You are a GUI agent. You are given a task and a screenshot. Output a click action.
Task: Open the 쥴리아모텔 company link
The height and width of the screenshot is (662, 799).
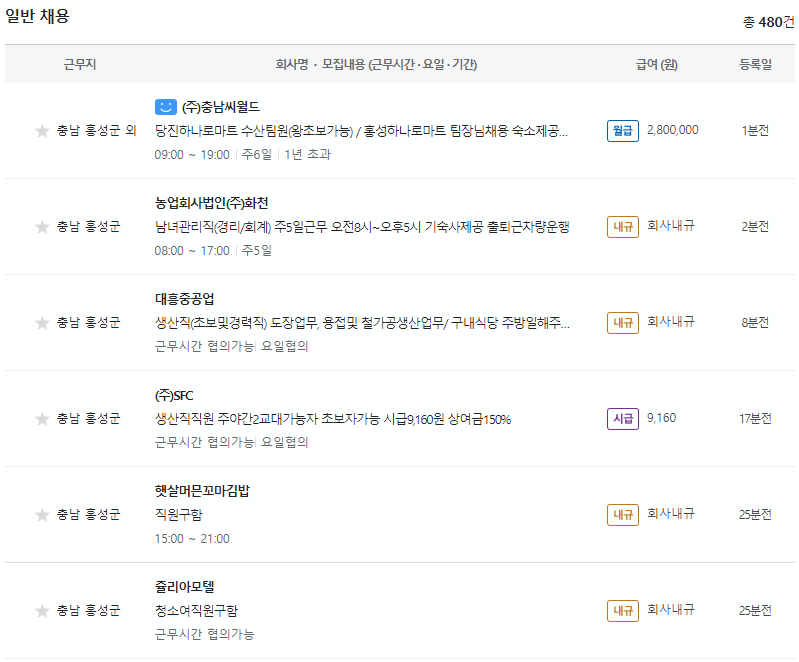click(184, 587)
